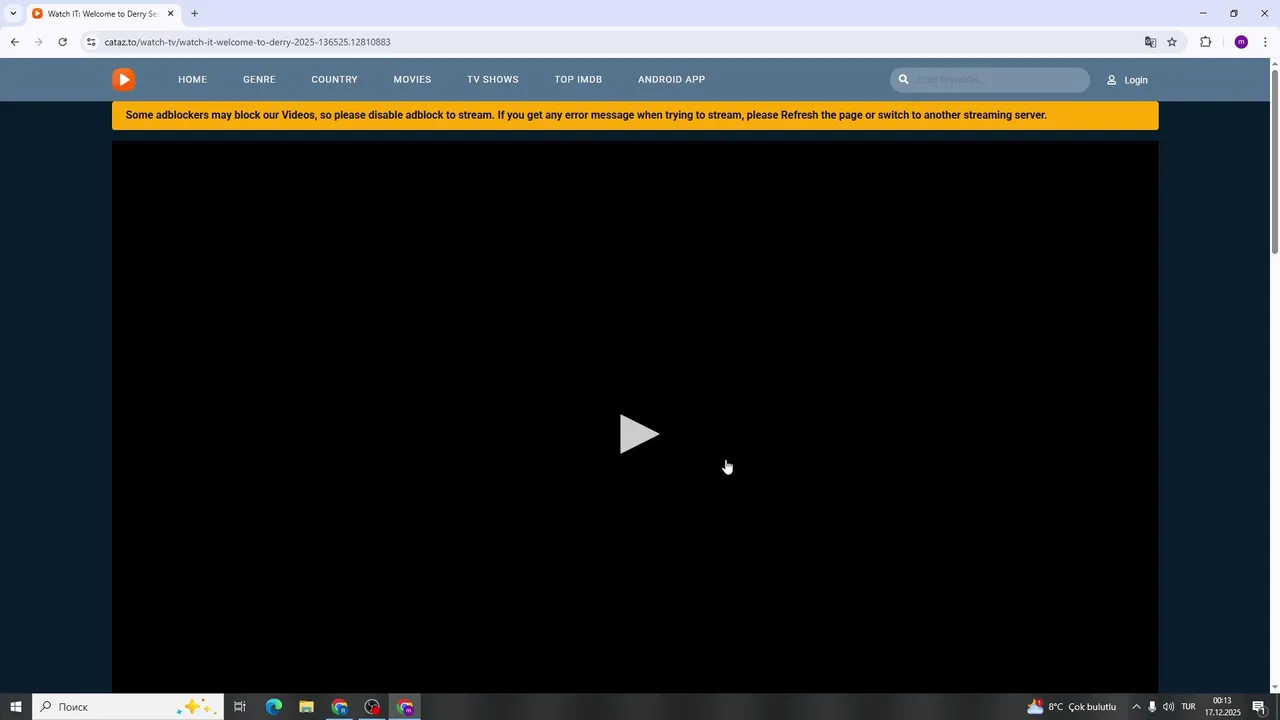
Task: Click the browser back arrow
Action: (x=14, y=42)
